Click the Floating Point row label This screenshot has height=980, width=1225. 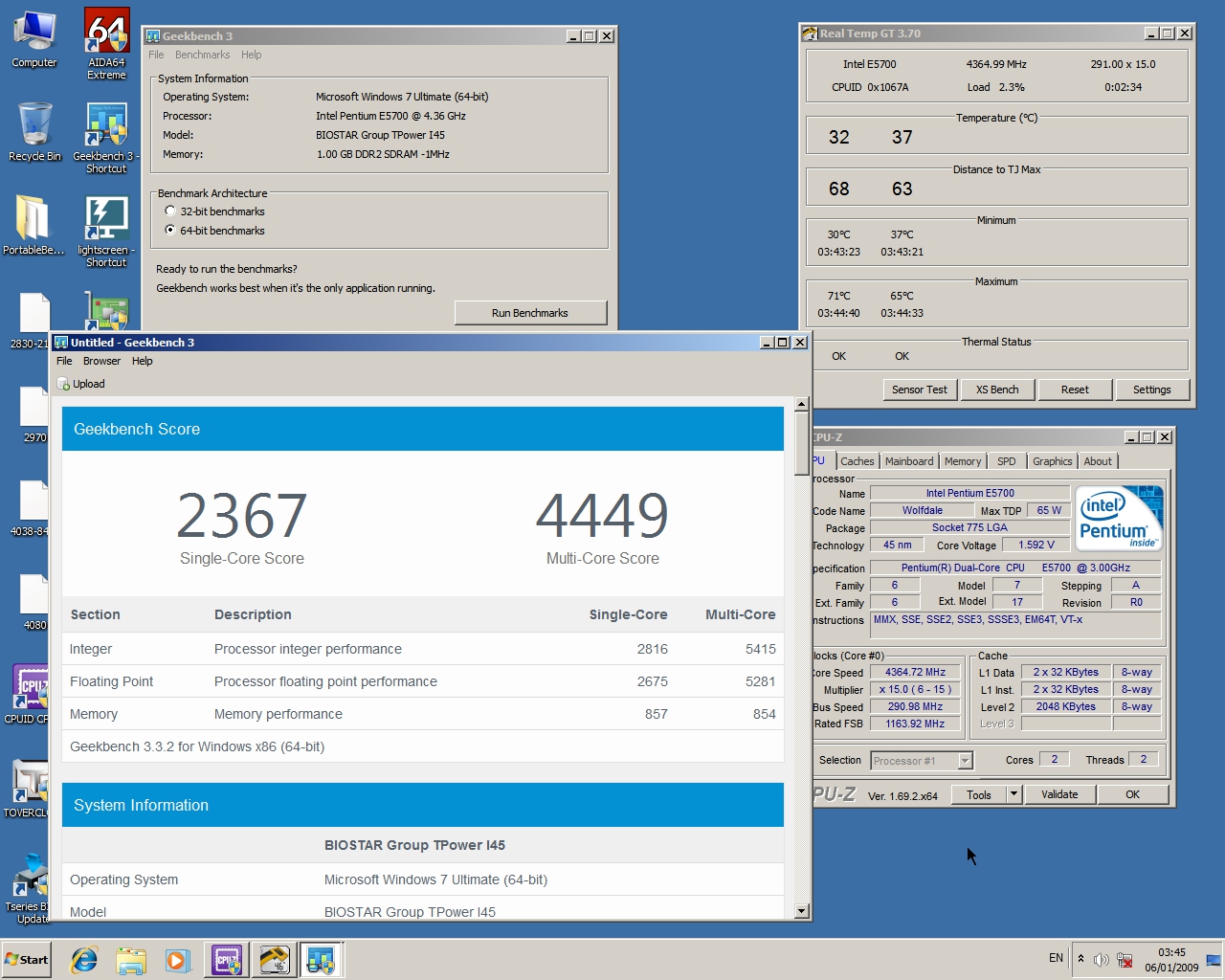(x=112, y=681)
